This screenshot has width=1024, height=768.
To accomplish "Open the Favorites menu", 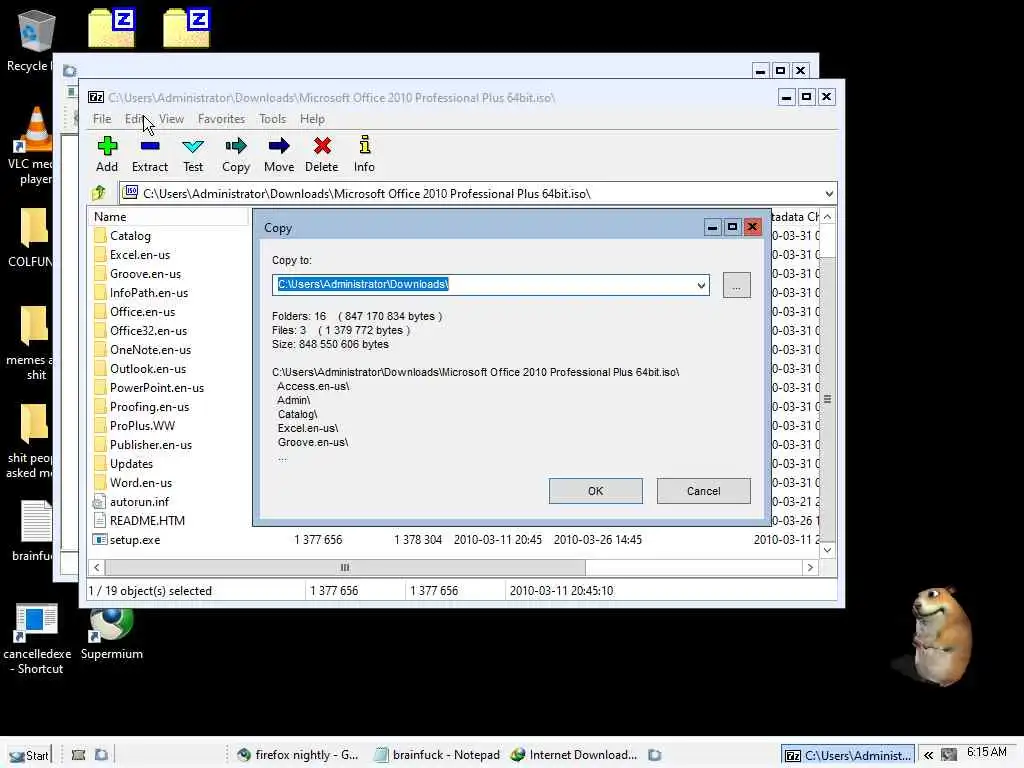I will (221, 119).
